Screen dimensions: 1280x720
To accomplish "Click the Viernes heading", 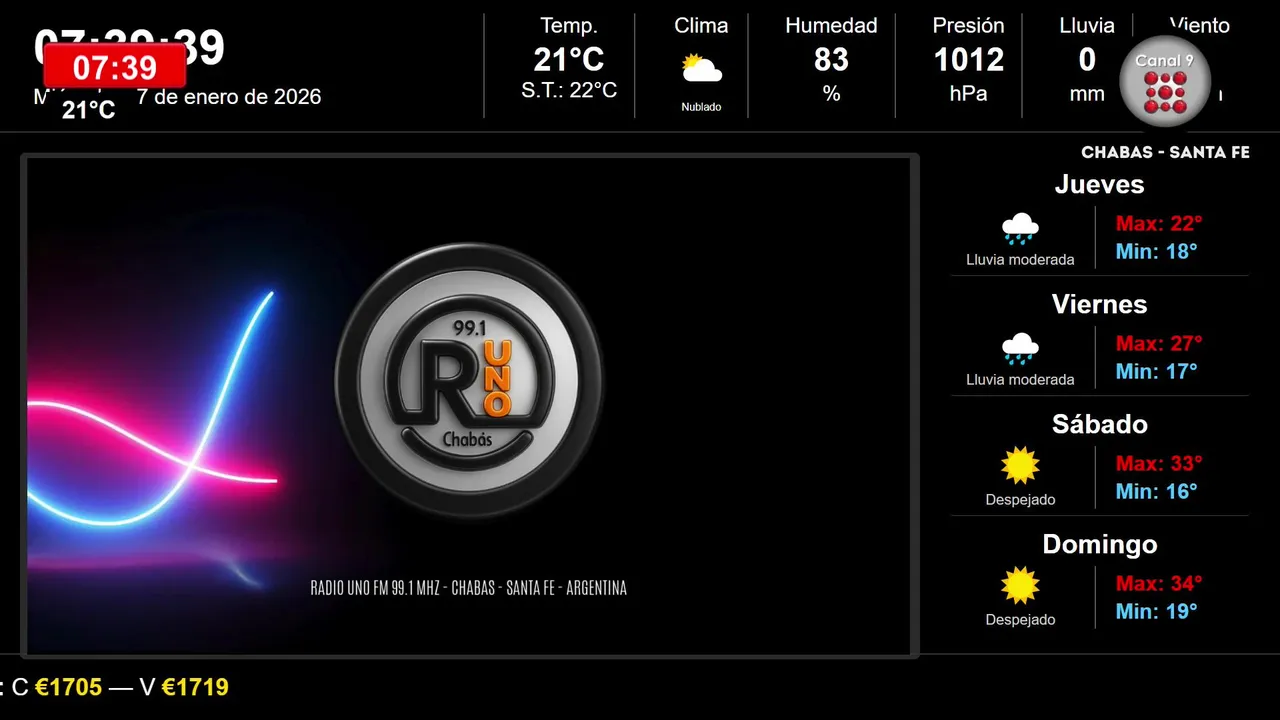I will point(1099,304).
